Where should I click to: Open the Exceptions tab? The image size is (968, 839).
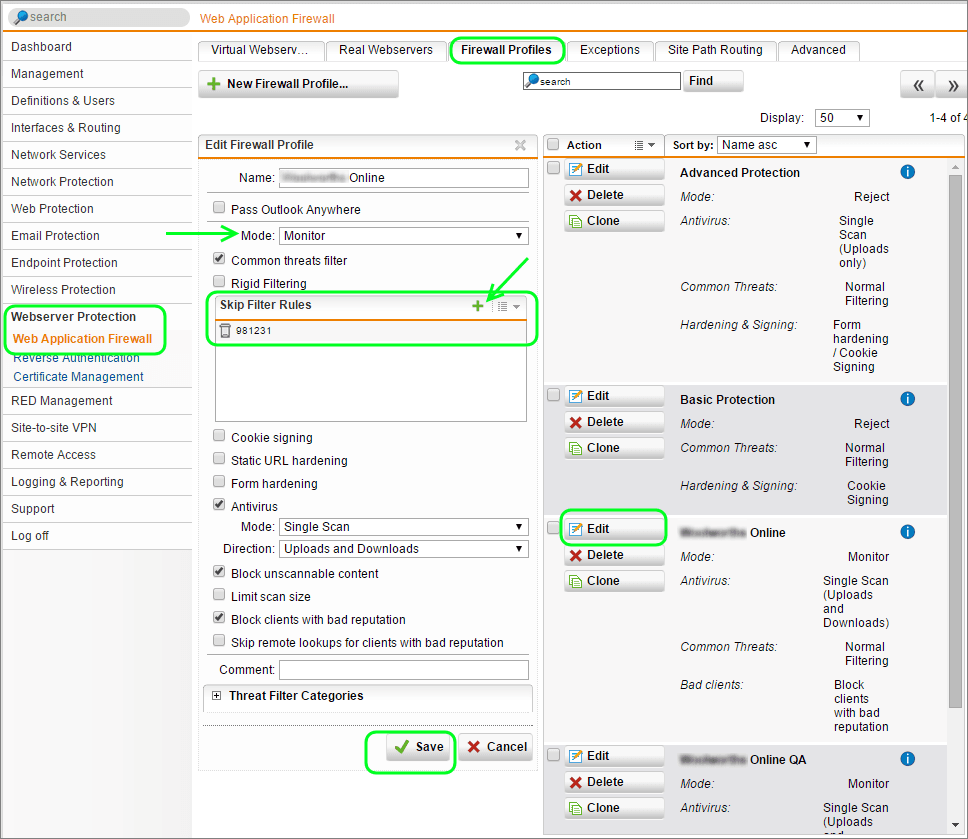click(x=609, y=50)
